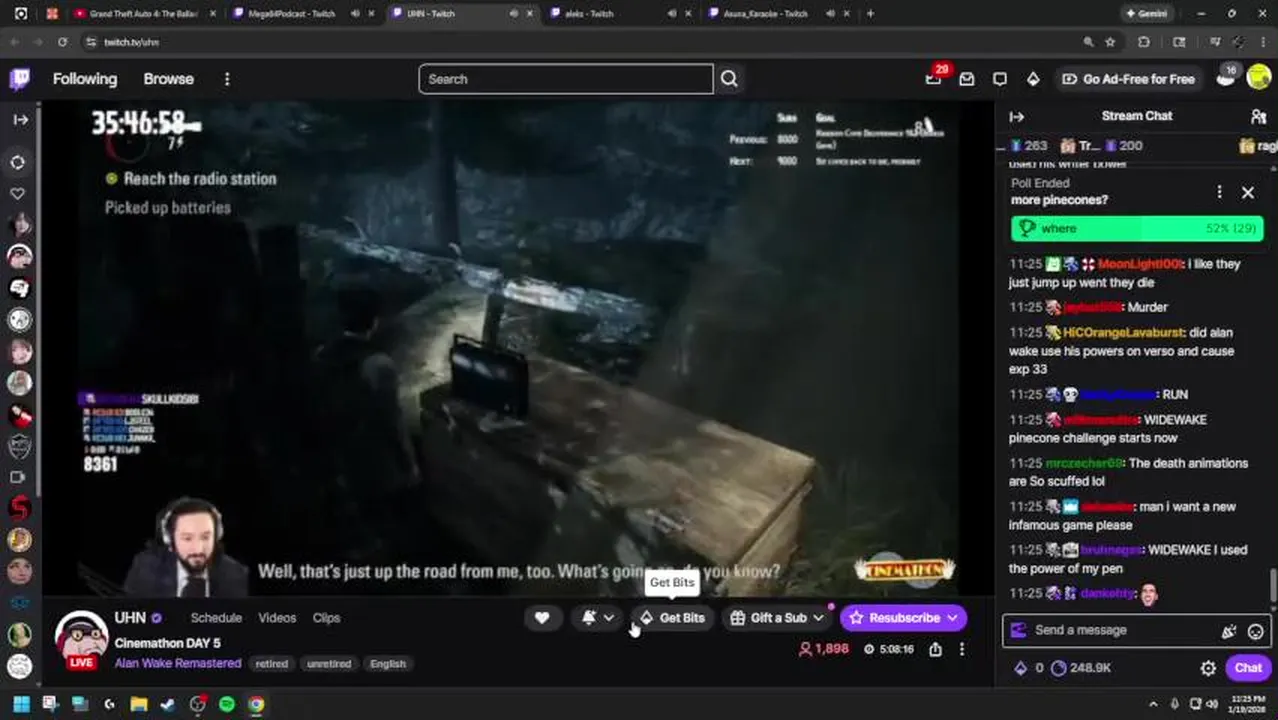Click the Resubscribe button
The image size is (1278, 720).
click(x=903, y=618)
